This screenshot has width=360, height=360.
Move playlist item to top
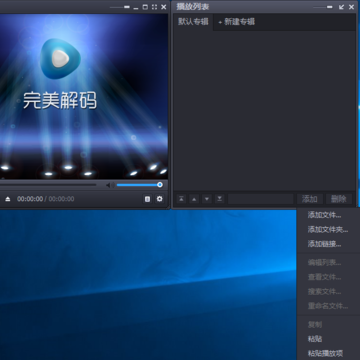181,199
